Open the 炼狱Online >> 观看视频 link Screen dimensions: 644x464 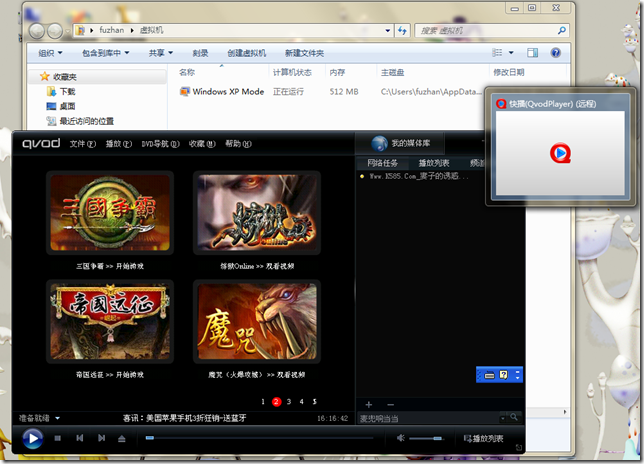tap(257, 266)
